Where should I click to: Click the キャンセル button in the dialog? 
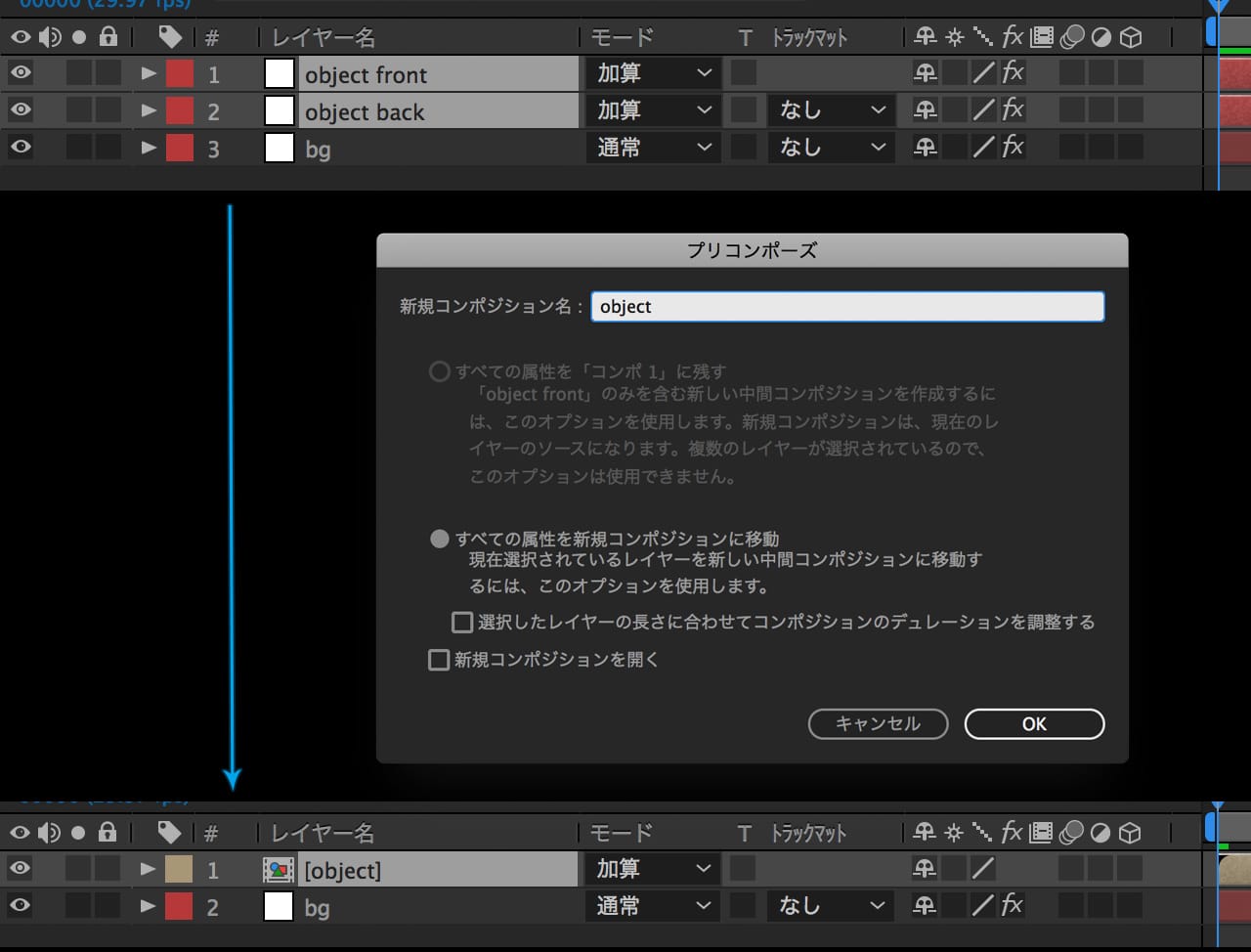click(x=878, y=724)
